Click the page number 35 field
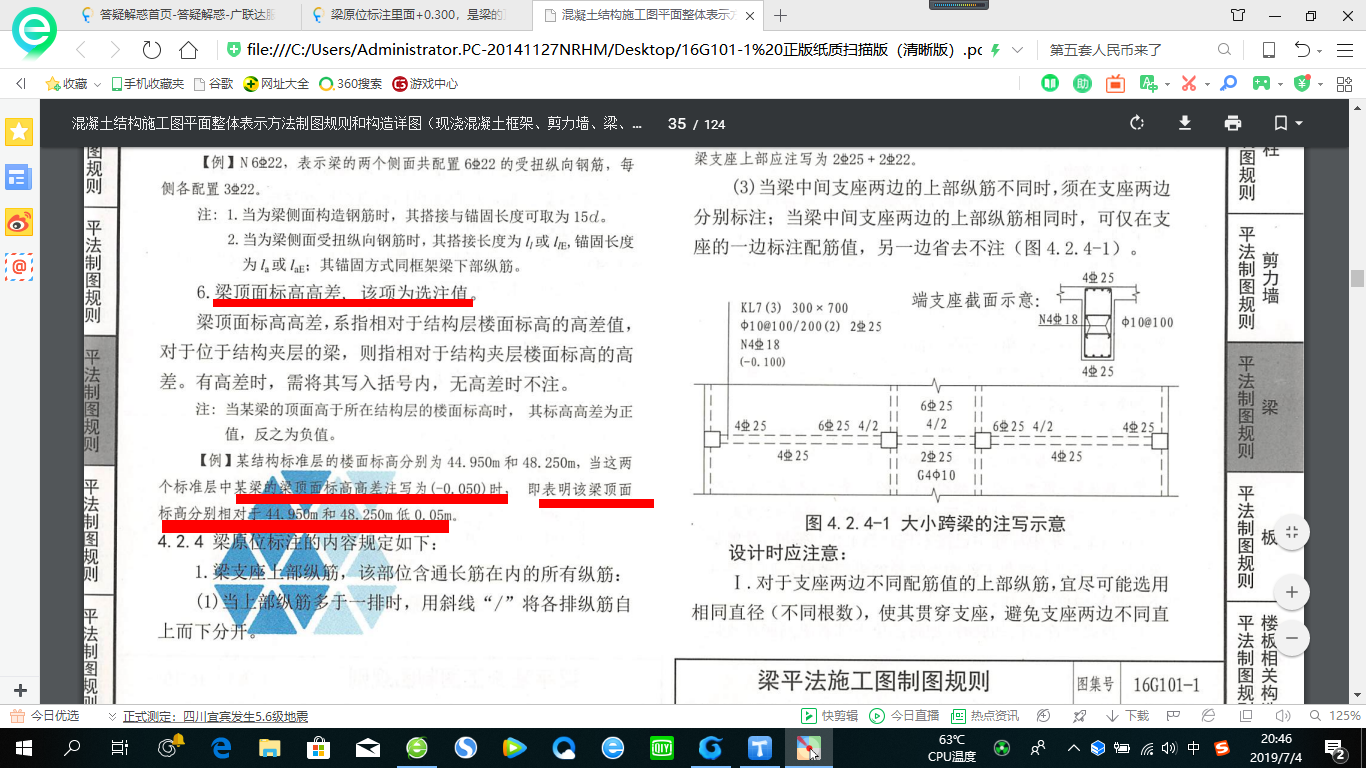 (x=677, y=124)
